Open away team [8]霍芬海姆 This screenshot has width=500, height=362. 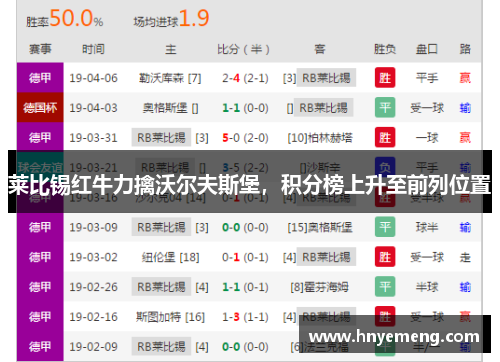tap(319, 287)
